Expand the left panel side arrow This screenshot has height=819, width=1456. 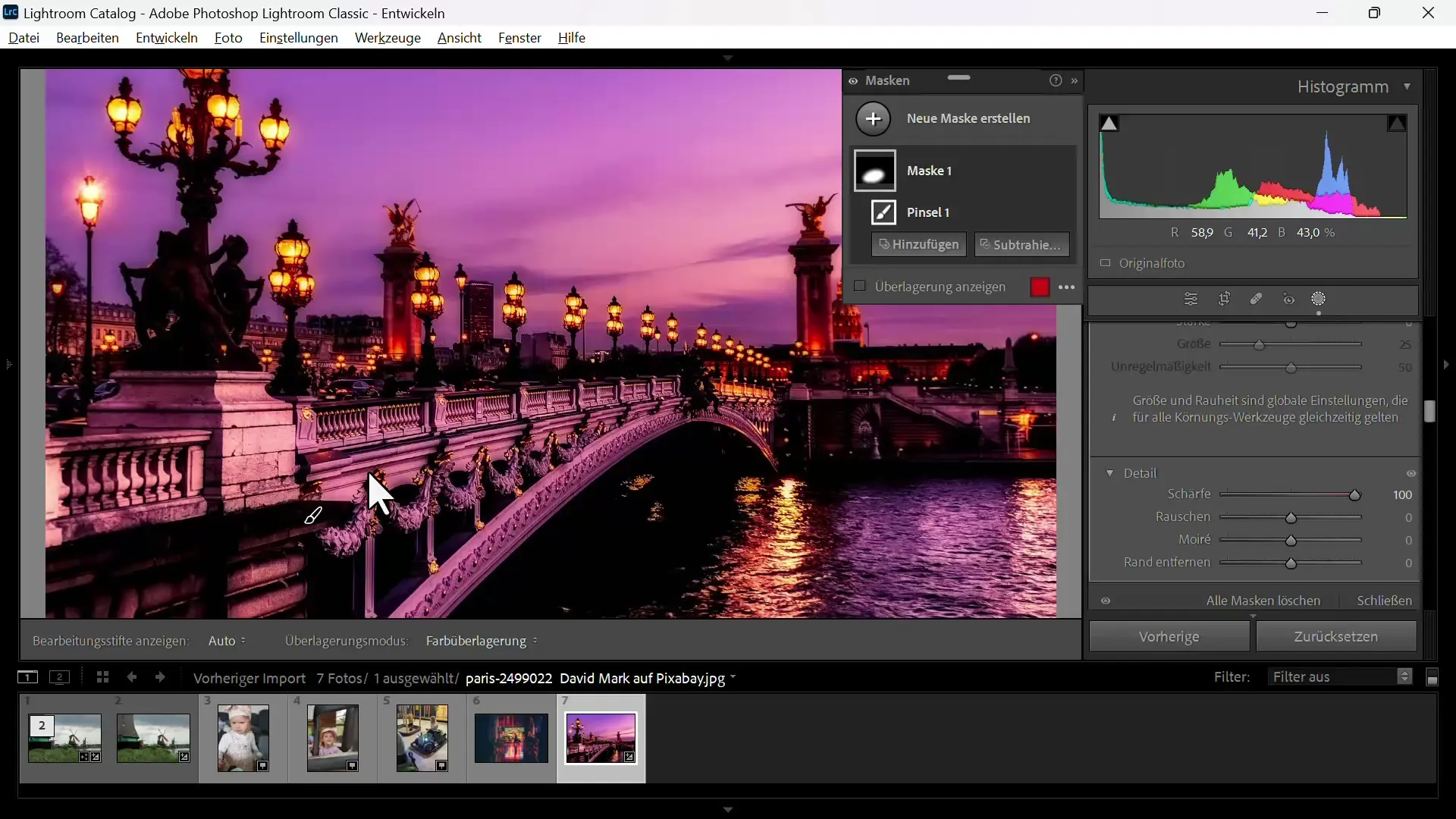pos(8,365)
